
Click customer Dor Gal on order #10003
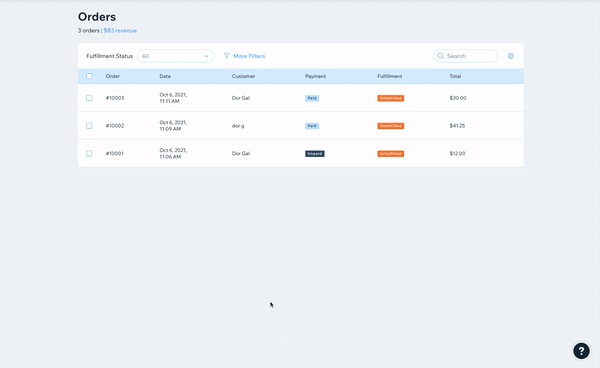[x=241, y=98]
